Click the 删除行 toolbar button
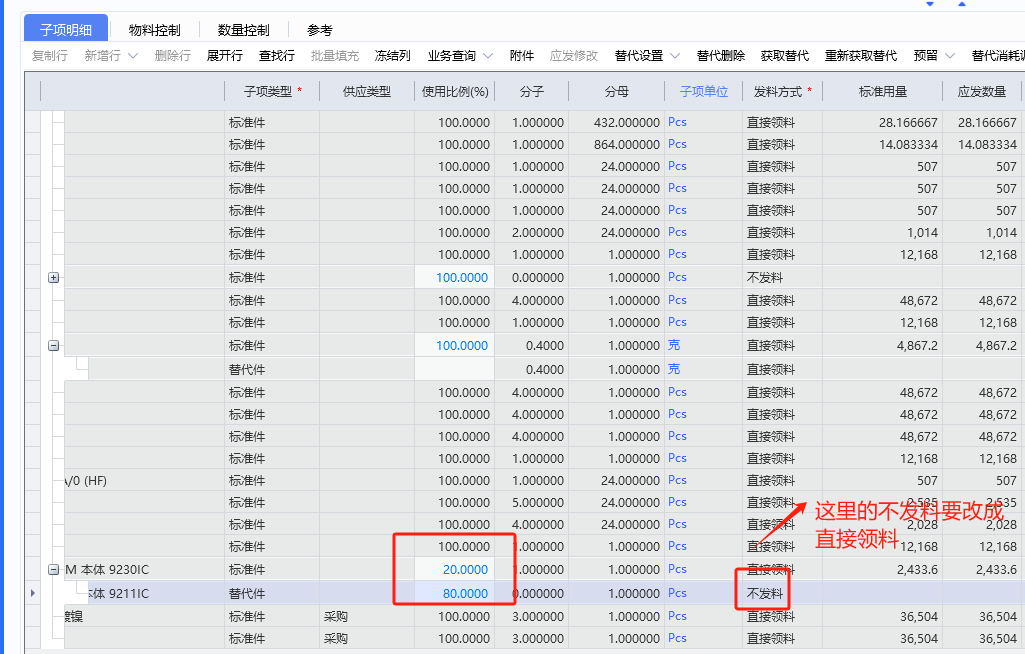1025x654 pixels. 173,56
